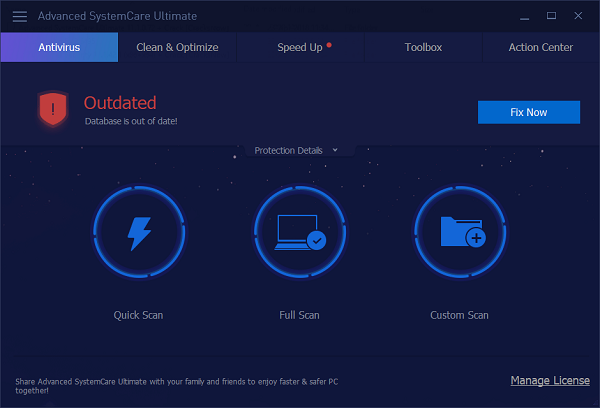600x408 pixels.
Task: Open the hamburger main menu
Action: click(20, 16)
